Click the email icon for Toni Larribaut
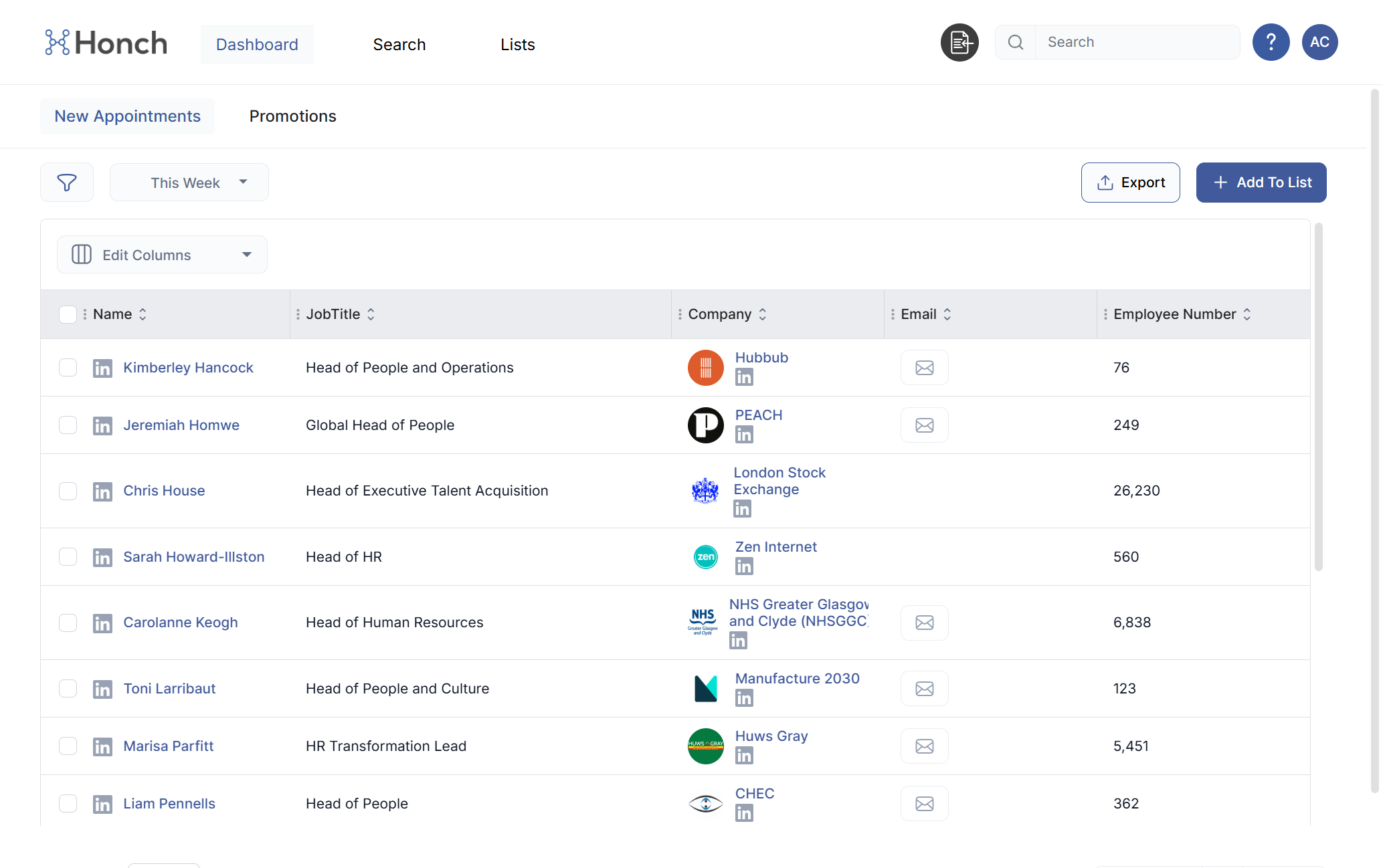 click(x=924, y=689)
